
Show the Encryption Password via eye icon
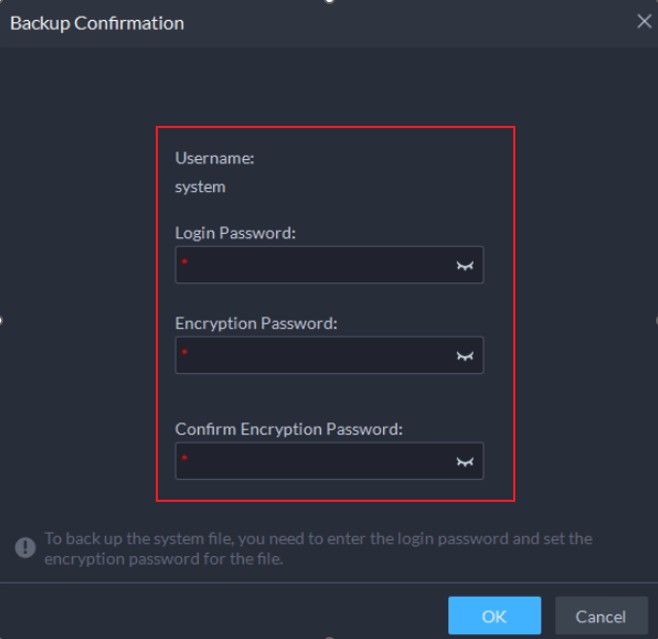(x=464, y=355)
